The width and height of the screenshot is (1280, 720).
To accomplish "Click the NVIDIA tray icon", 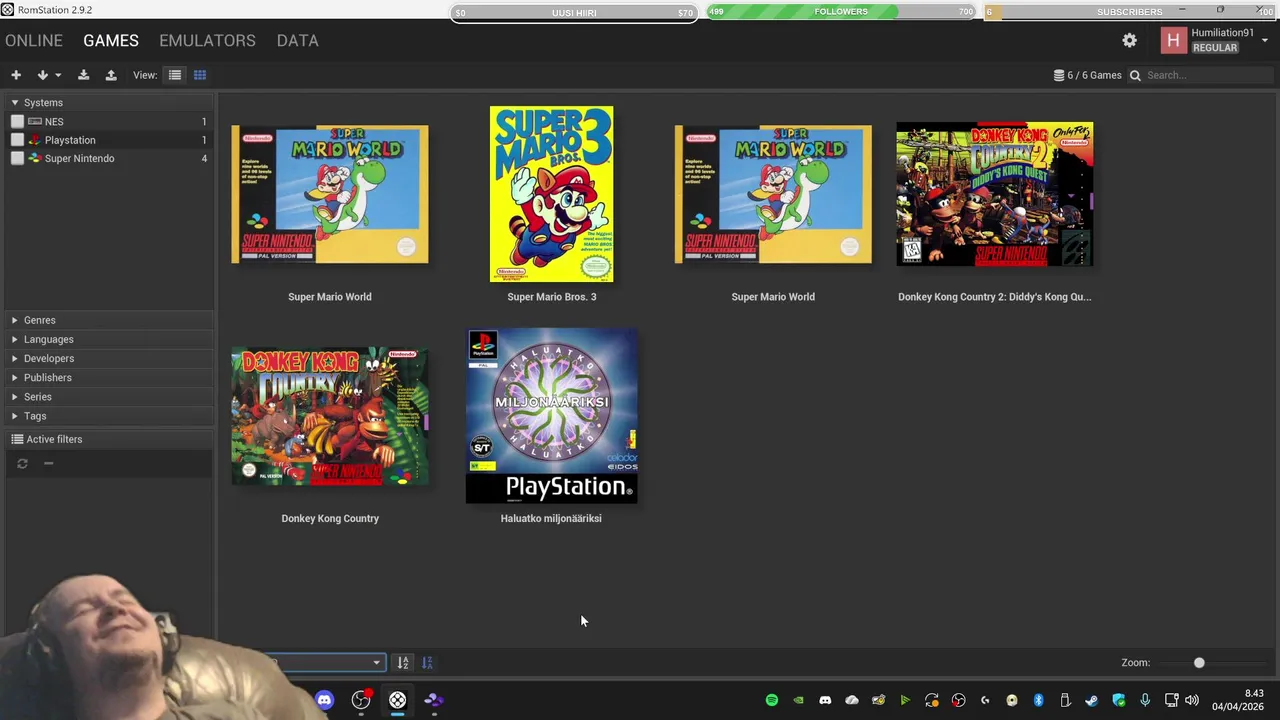I will [x=798, y=700].
